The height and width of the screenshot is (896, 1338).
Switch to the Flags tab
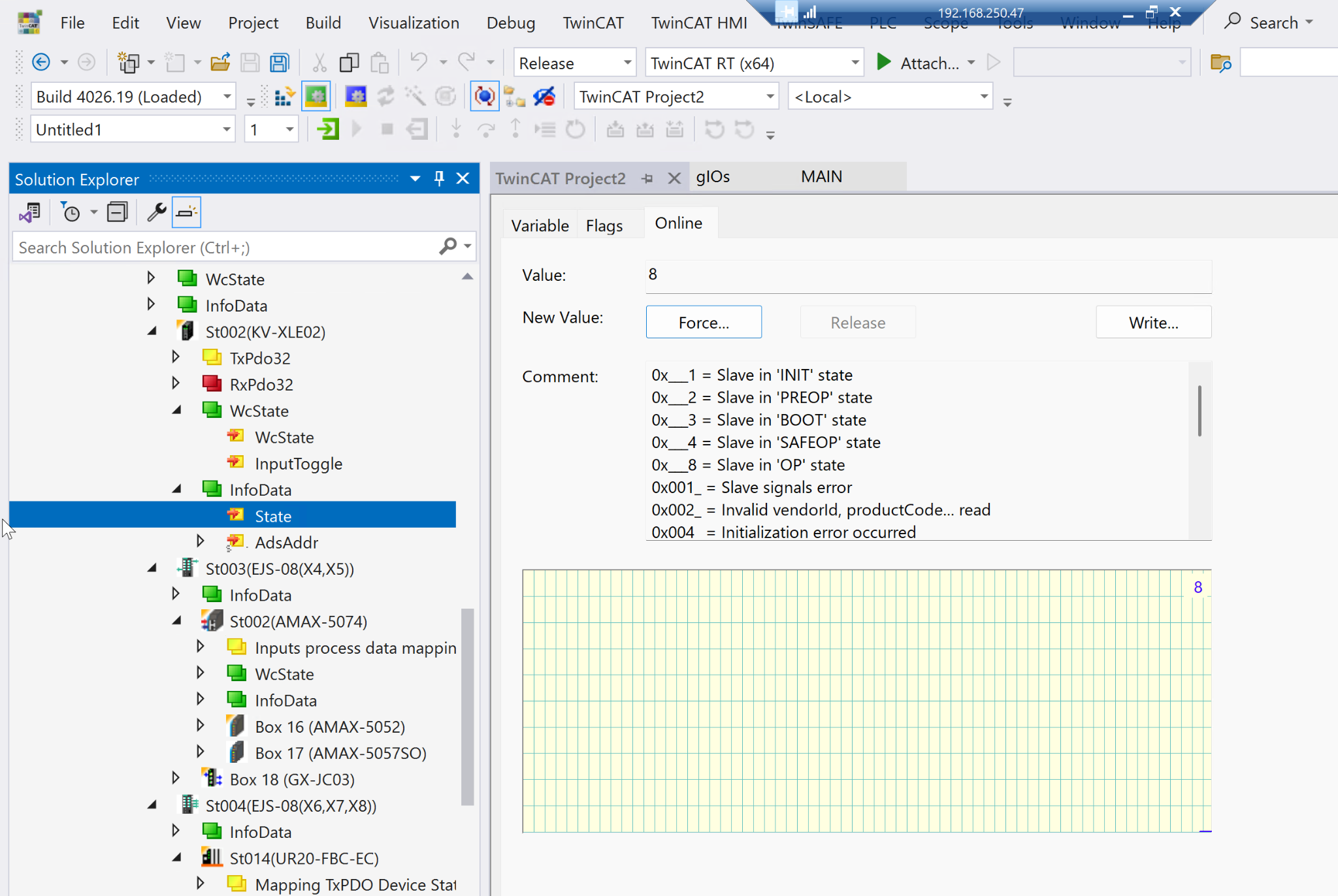click(604, 225)
